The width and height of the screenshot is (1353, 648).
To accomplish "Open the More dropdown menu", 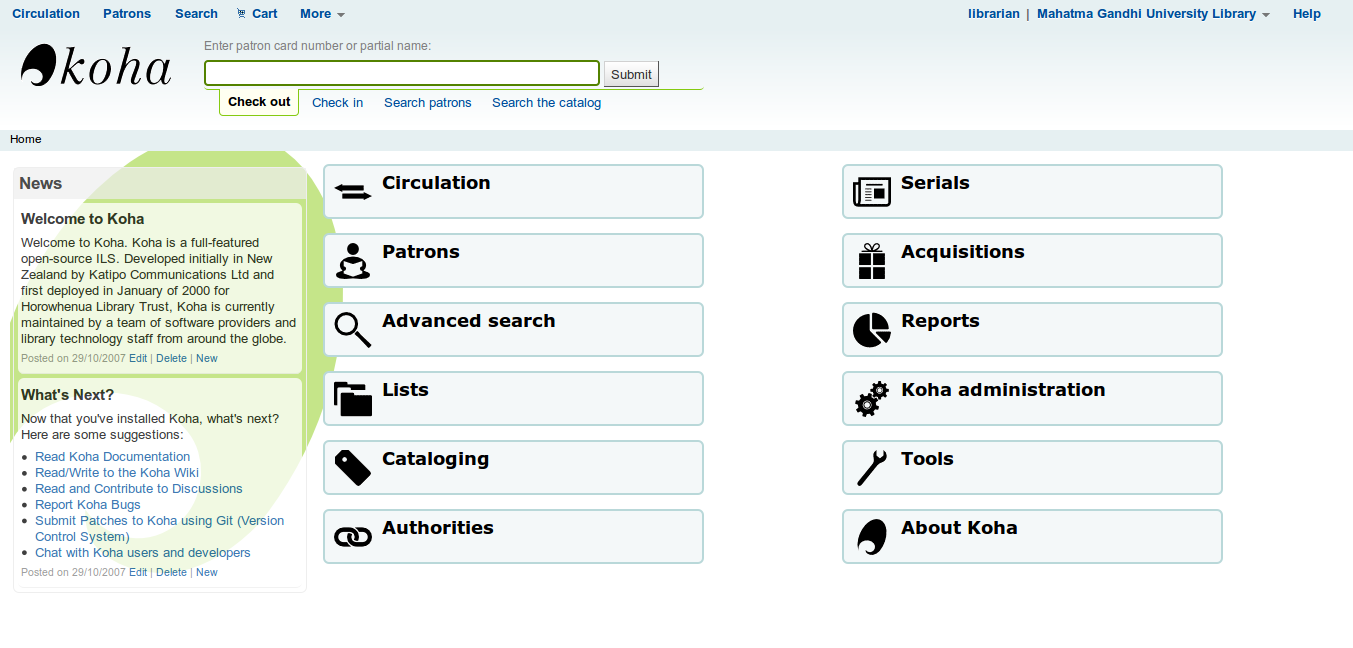I will click(322, 13).
